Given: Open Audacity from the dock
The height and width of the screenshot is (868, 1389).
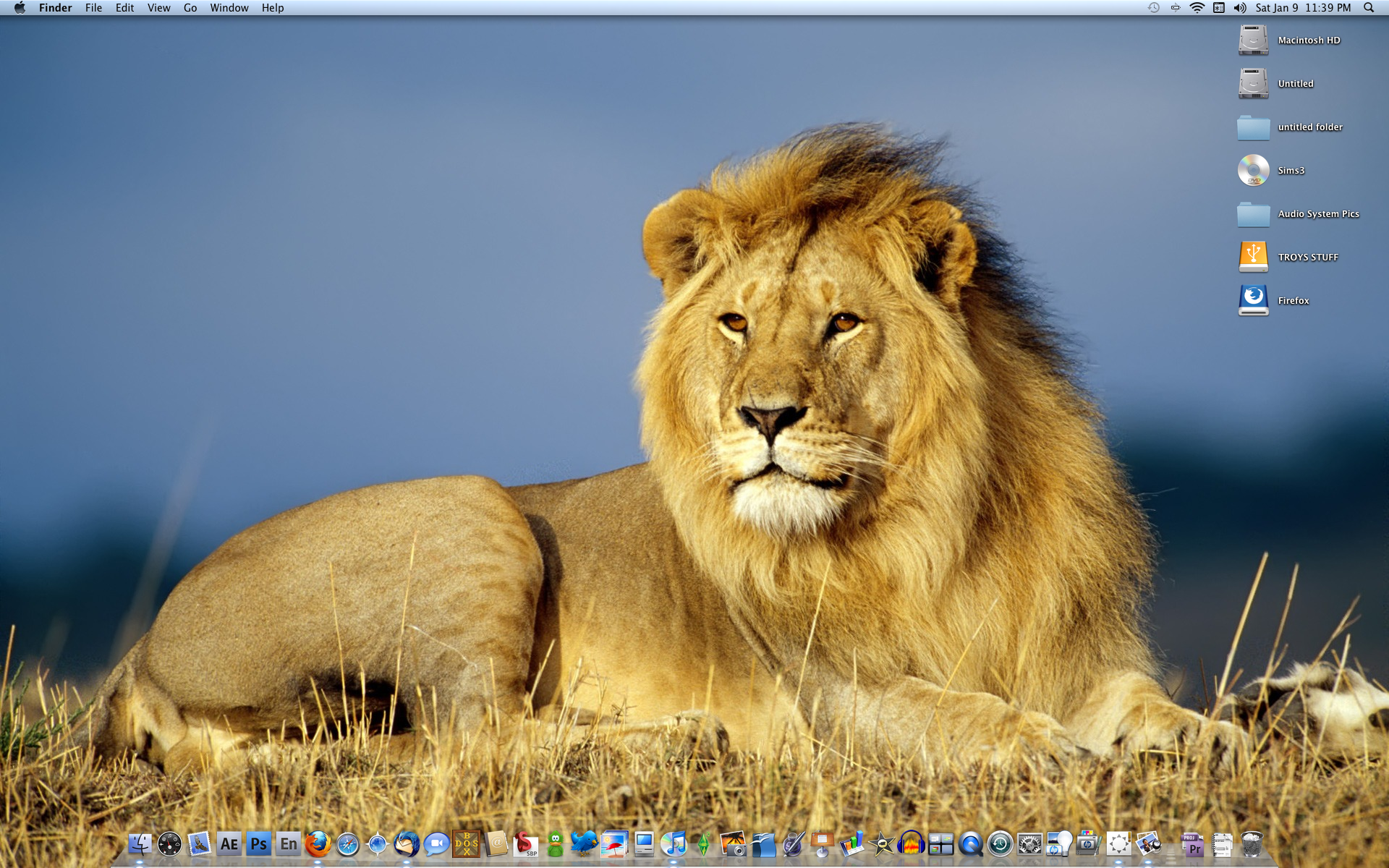Looking at the screenshot, I should (911, 843).
